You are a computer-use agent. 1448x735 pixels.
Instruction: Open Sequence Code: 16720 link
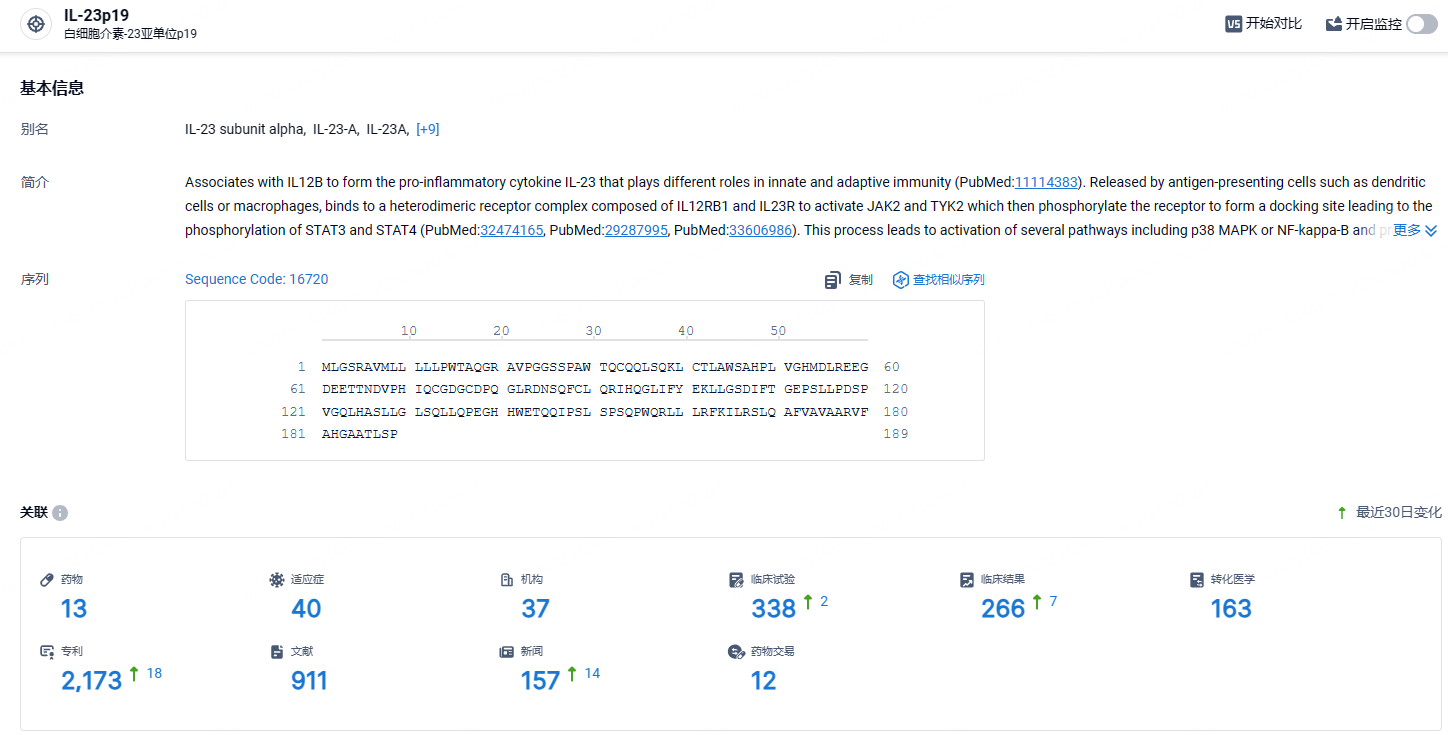257,279
